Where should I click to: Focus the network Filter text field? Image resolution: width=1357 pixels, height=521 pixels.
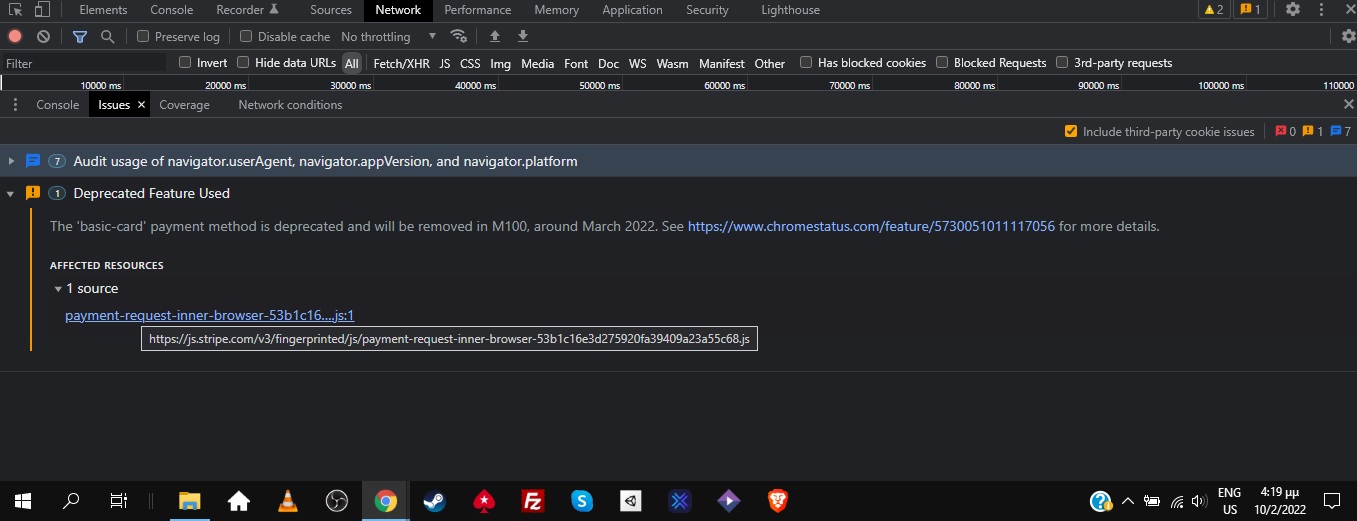pyautogui.click(x=84, y=63)
